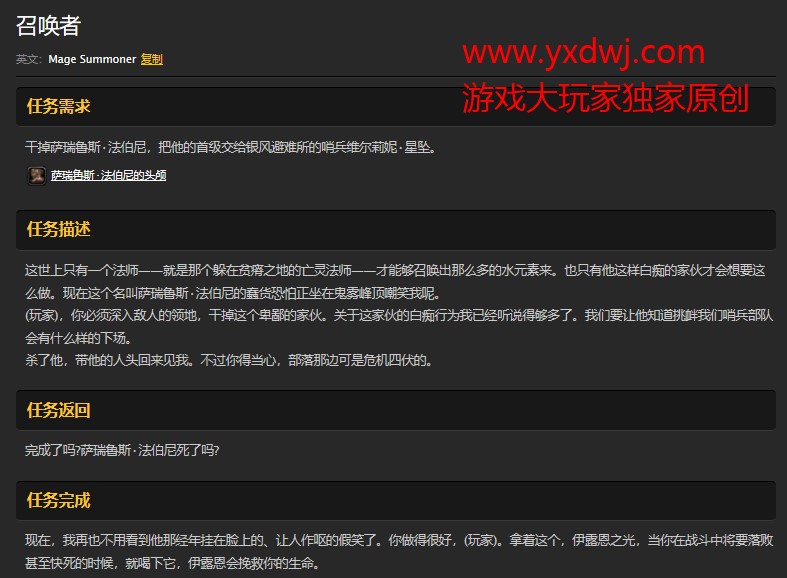Click the paragraph starting with (玩家)，你必须深入敌人的领地
The width and height of the screenshot is (787, 578).
(x=400, y=315)
